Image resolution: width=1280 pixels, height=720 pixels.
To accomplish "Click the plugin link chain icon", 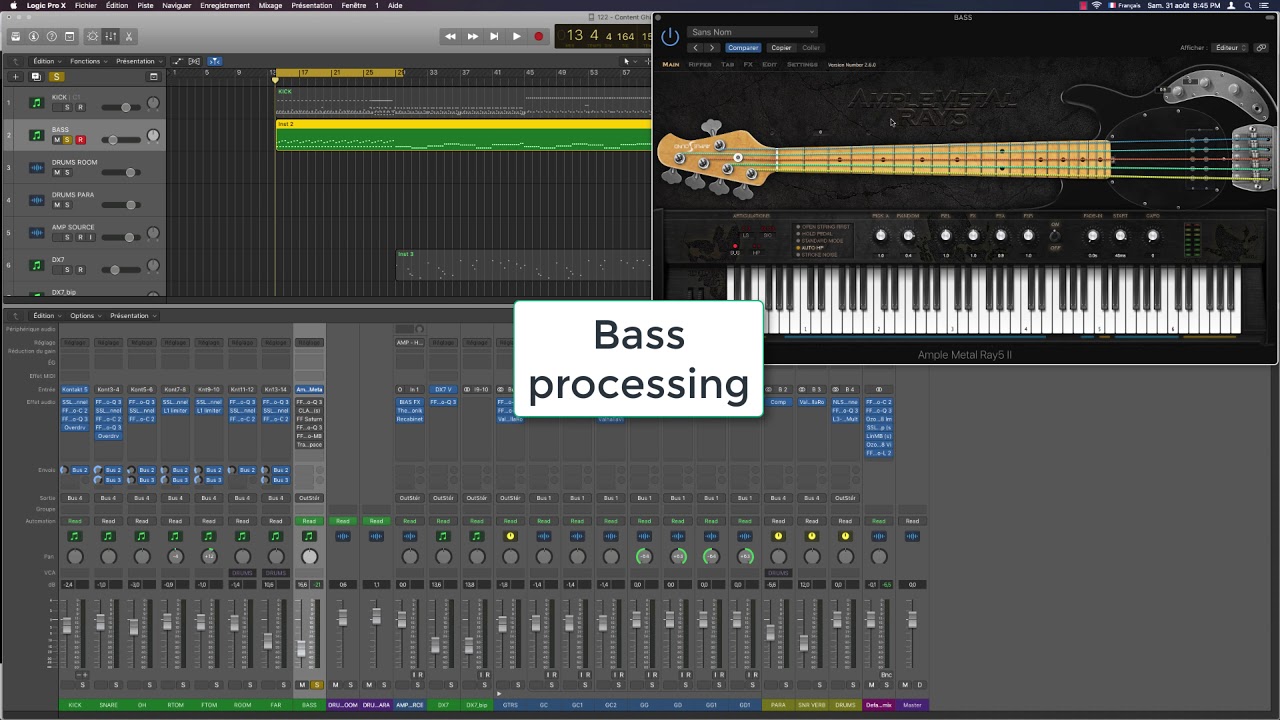I will [1261, 47].
